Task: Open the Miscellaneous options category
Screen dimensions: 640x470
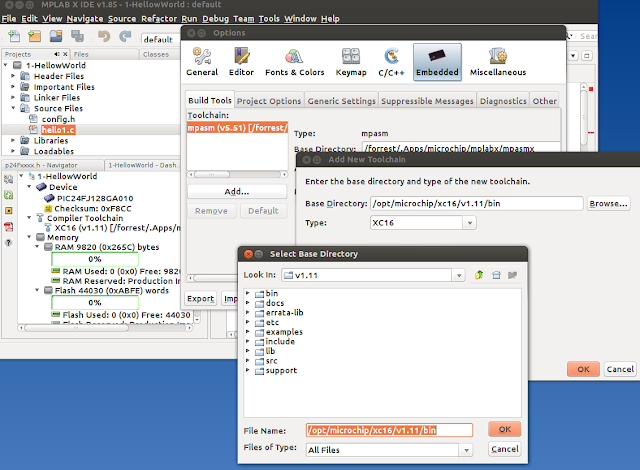Action: (498, 62)
